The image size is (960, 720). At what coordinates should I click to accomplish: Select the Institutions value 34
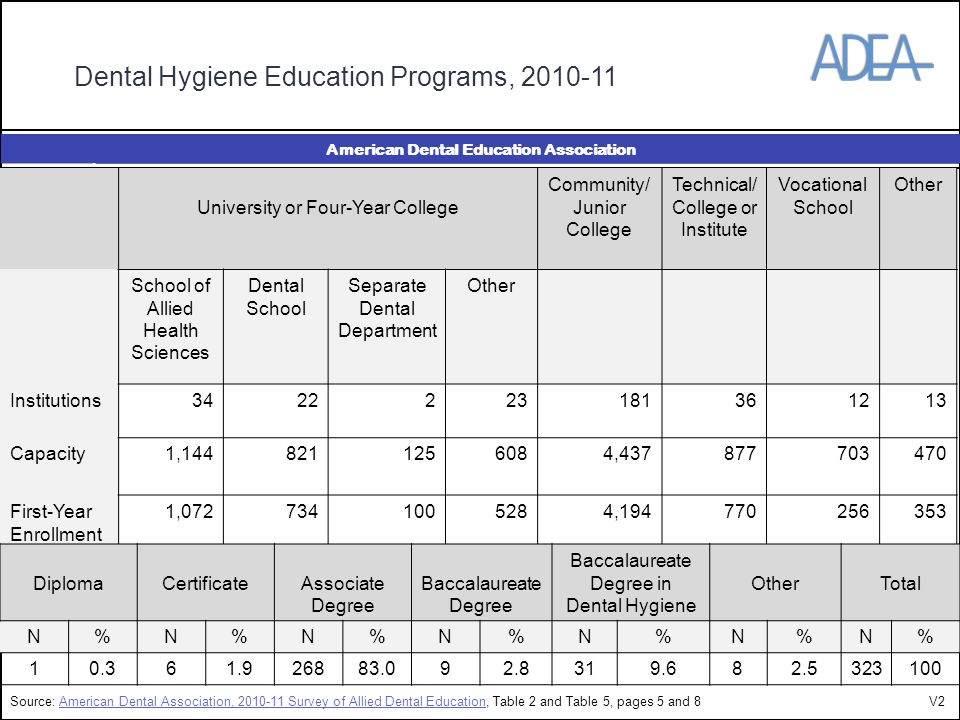[202, 400]
